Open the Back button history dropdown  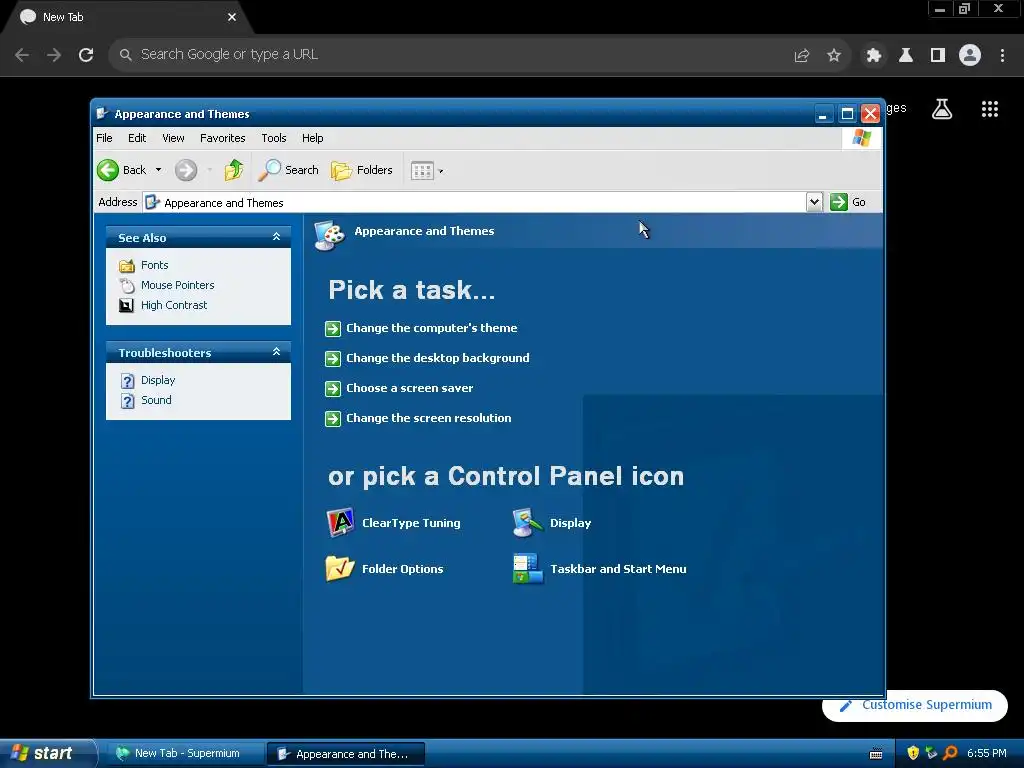click(x=158, y=170)
